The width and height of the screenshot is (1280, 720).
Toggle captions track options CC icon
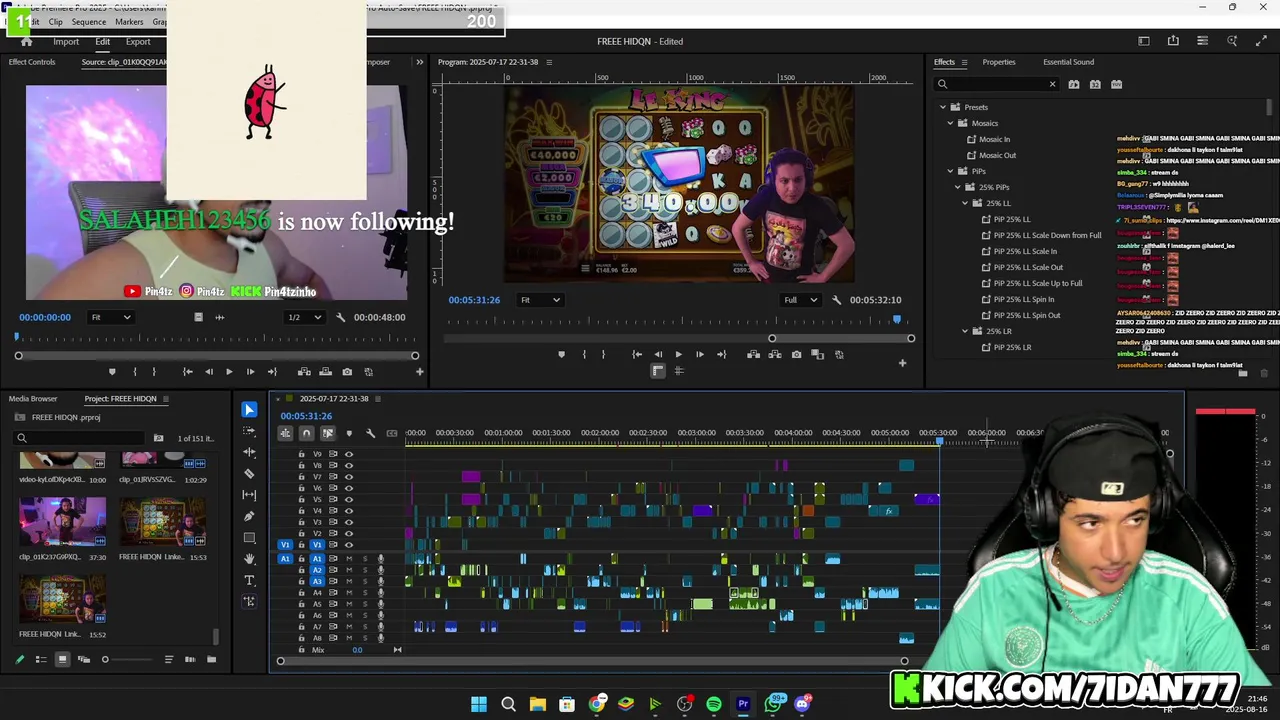pos(392,433)
